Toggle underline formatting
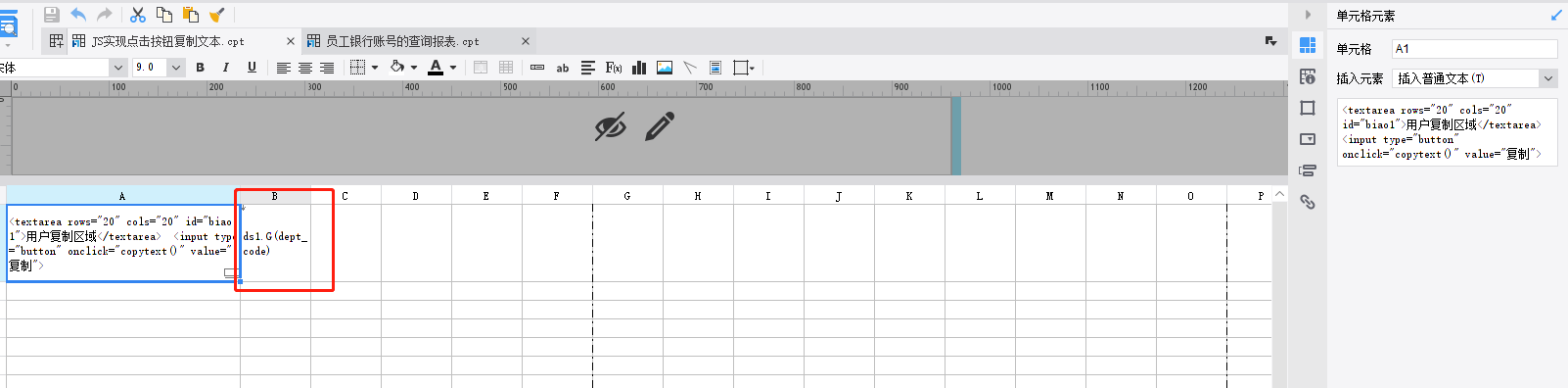The image size is (1568, 388). tap(252, 68)
